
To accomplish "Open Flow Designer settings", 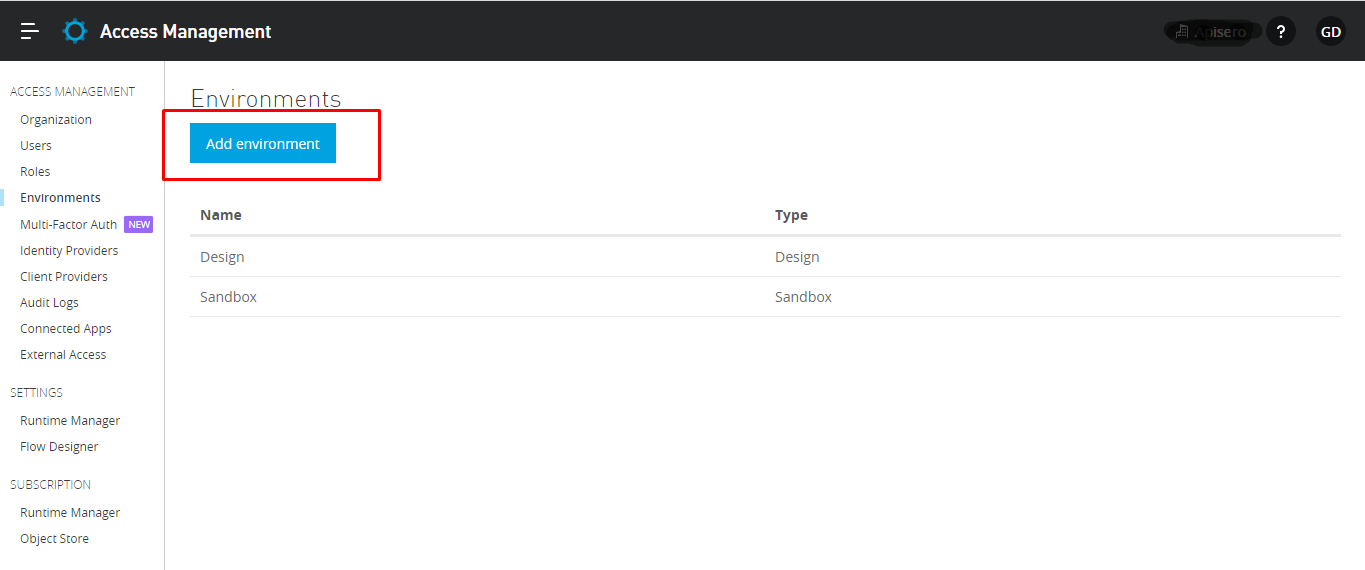I will click(59, 446).
